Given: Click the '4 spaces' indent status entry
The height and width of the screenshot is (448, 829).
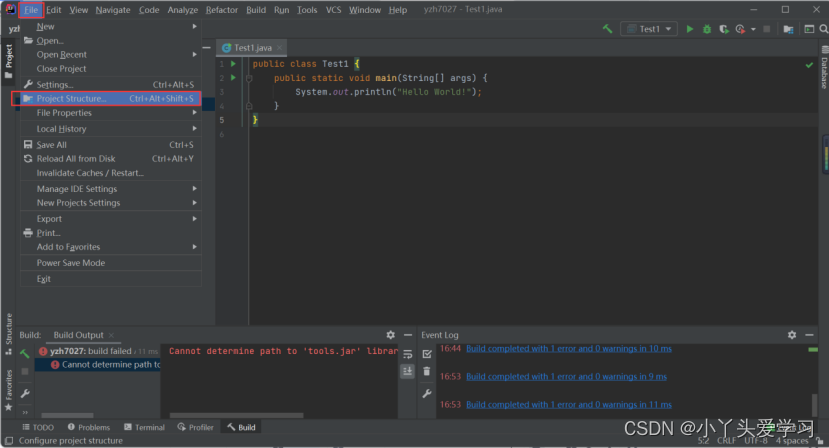Looking at the screenshot, I should pos(792,441).
